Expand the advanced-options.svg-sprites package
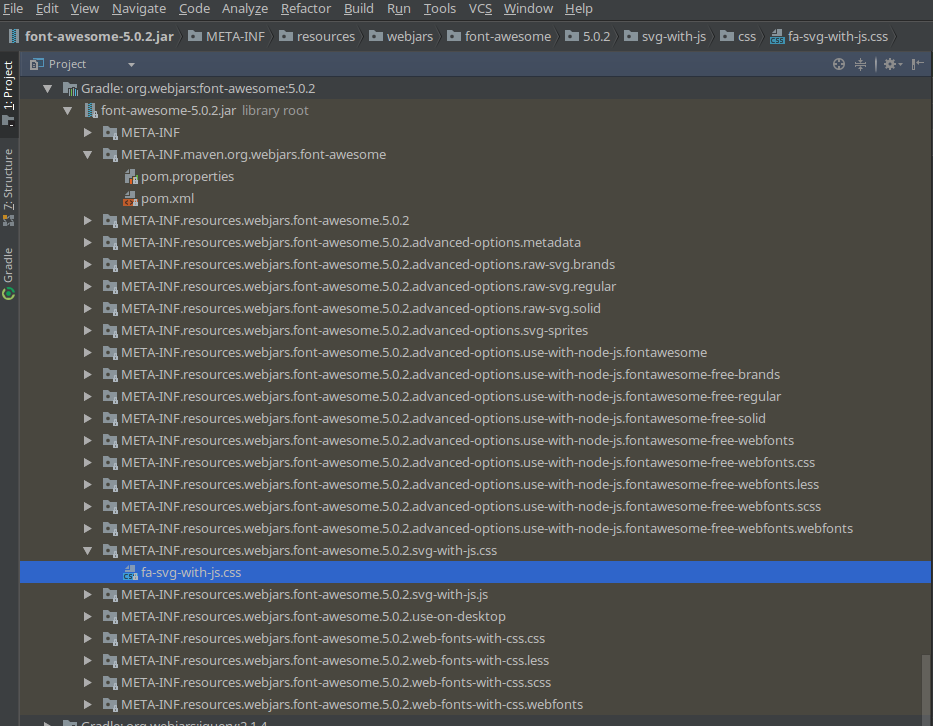 pyautogui.click(x=87, y=331)
